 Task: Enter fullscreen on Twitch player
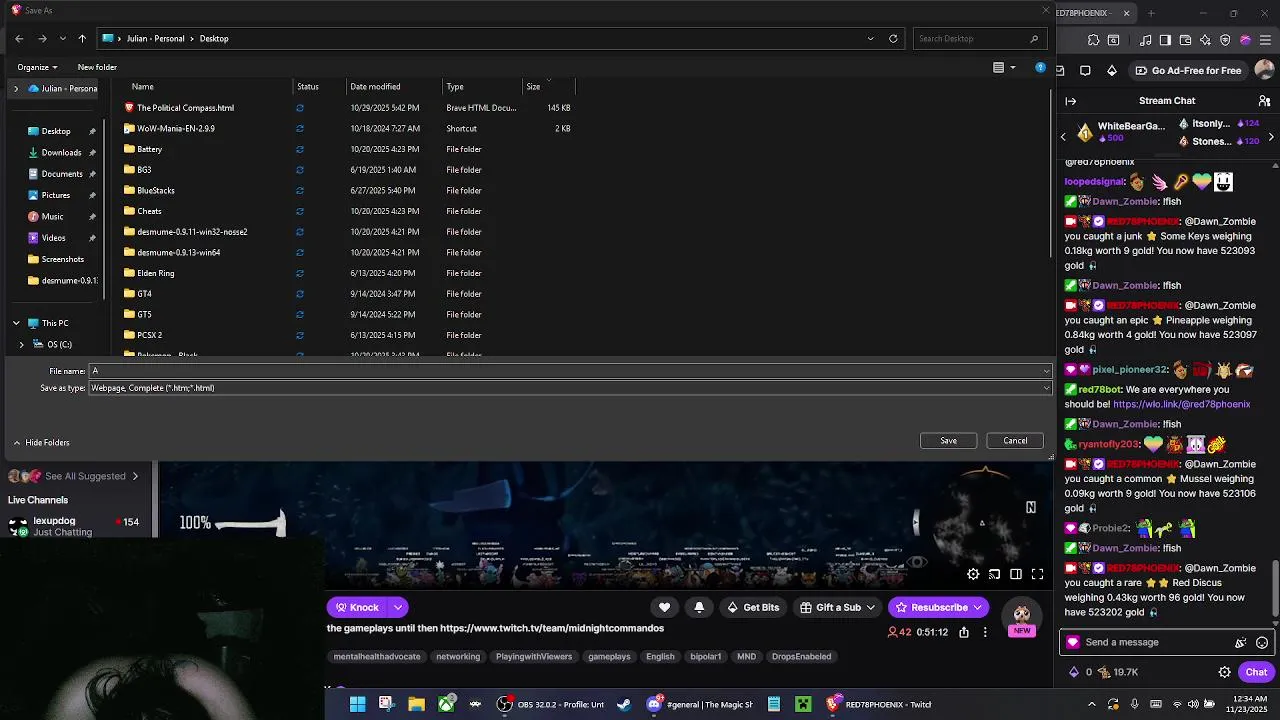pos(1037,574)
